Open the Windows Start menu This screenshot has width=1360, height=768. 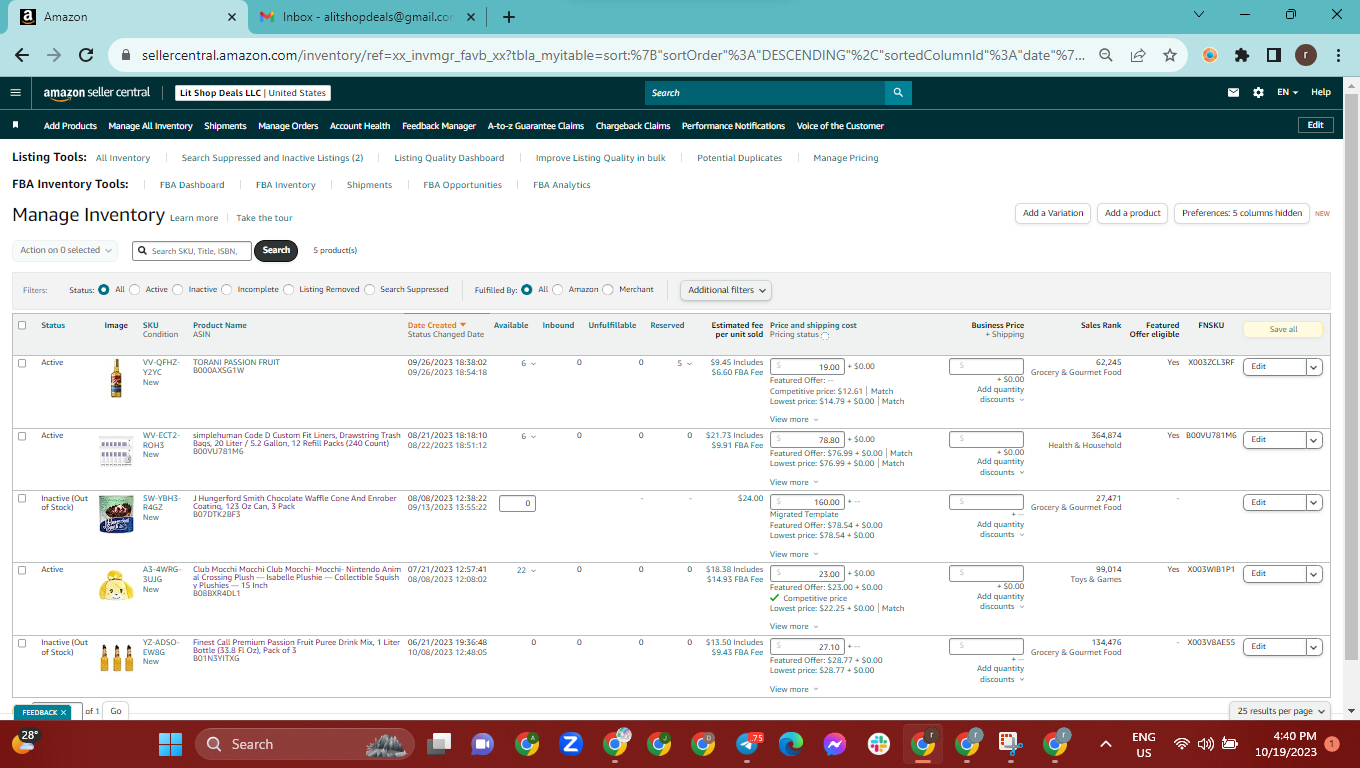[171, 744]
